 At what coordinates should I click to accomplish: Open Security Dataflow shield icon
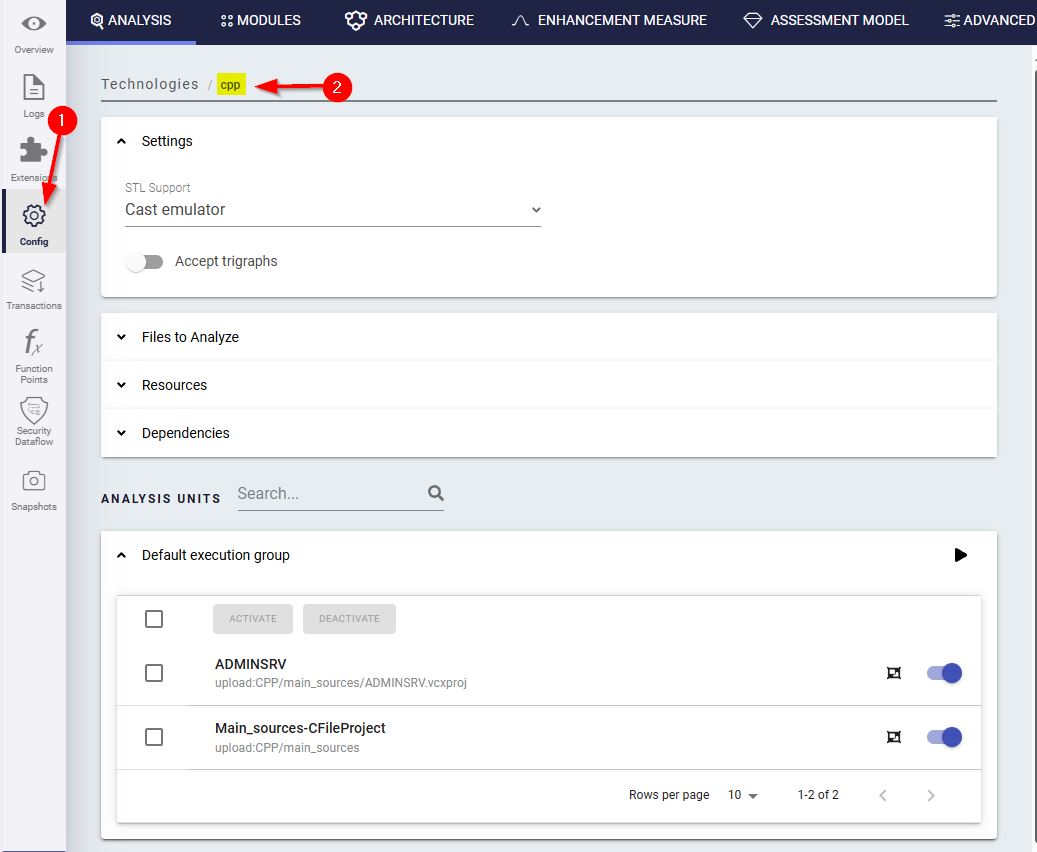point(34,410)
